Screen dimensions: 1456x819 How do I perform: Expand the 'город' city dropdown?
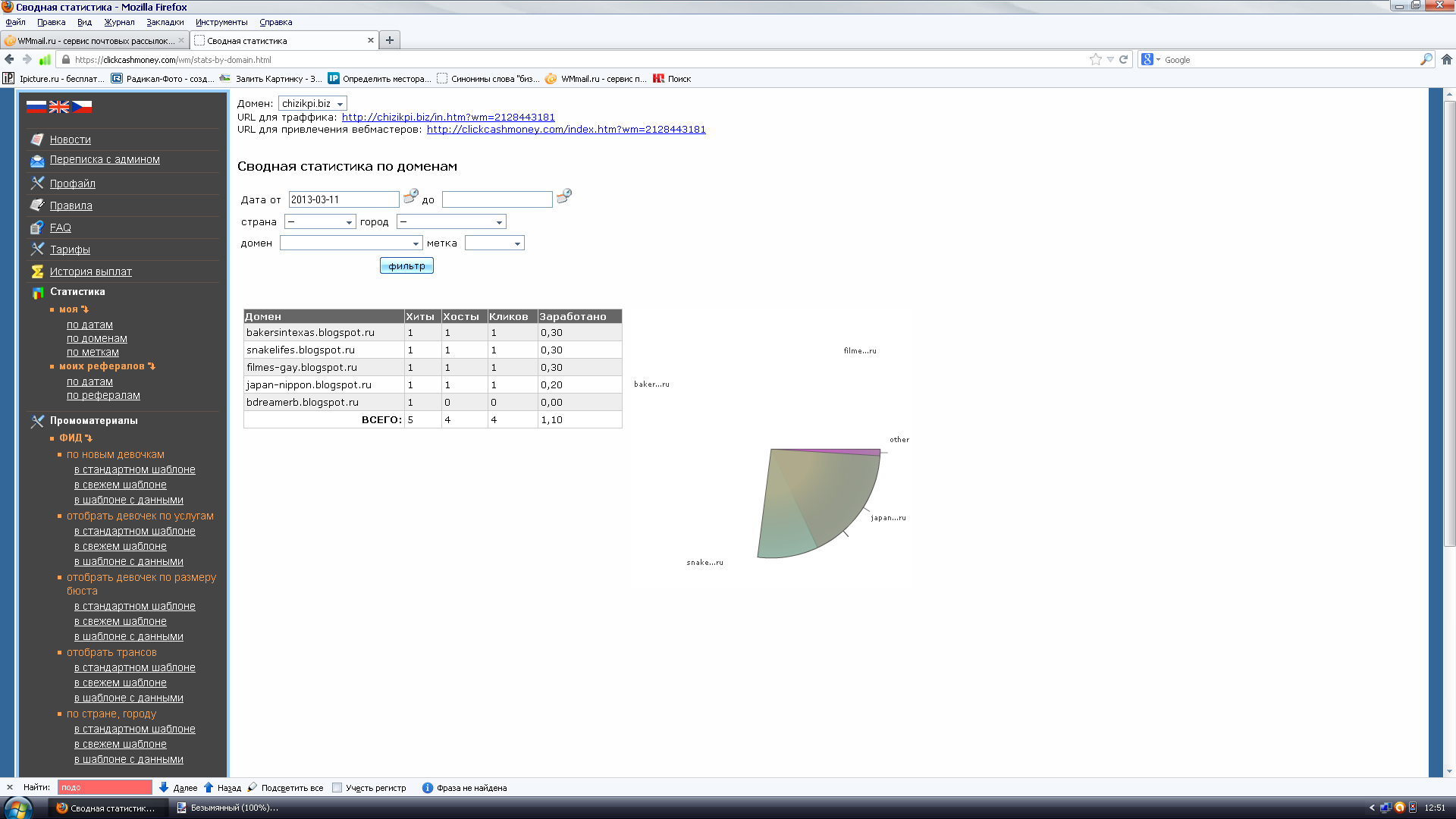tap(450, 221)
